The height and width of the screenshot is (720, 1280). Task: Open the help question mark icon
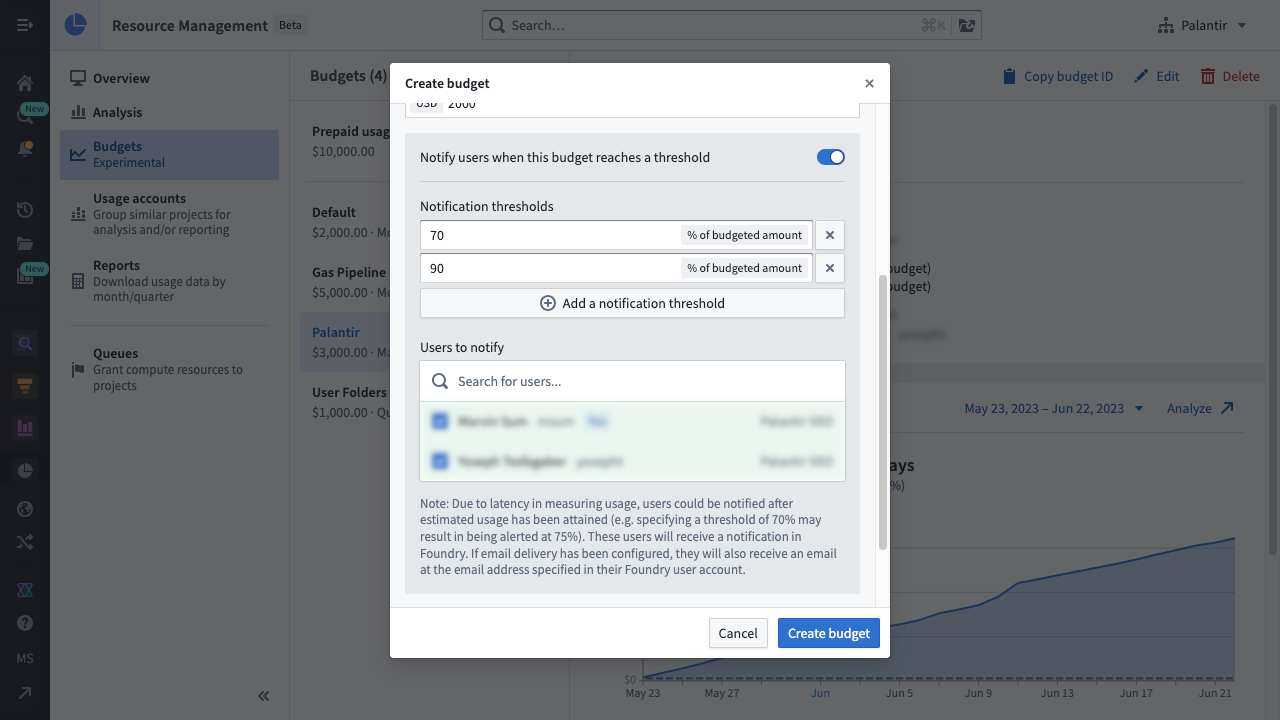[x=25, y=623]
